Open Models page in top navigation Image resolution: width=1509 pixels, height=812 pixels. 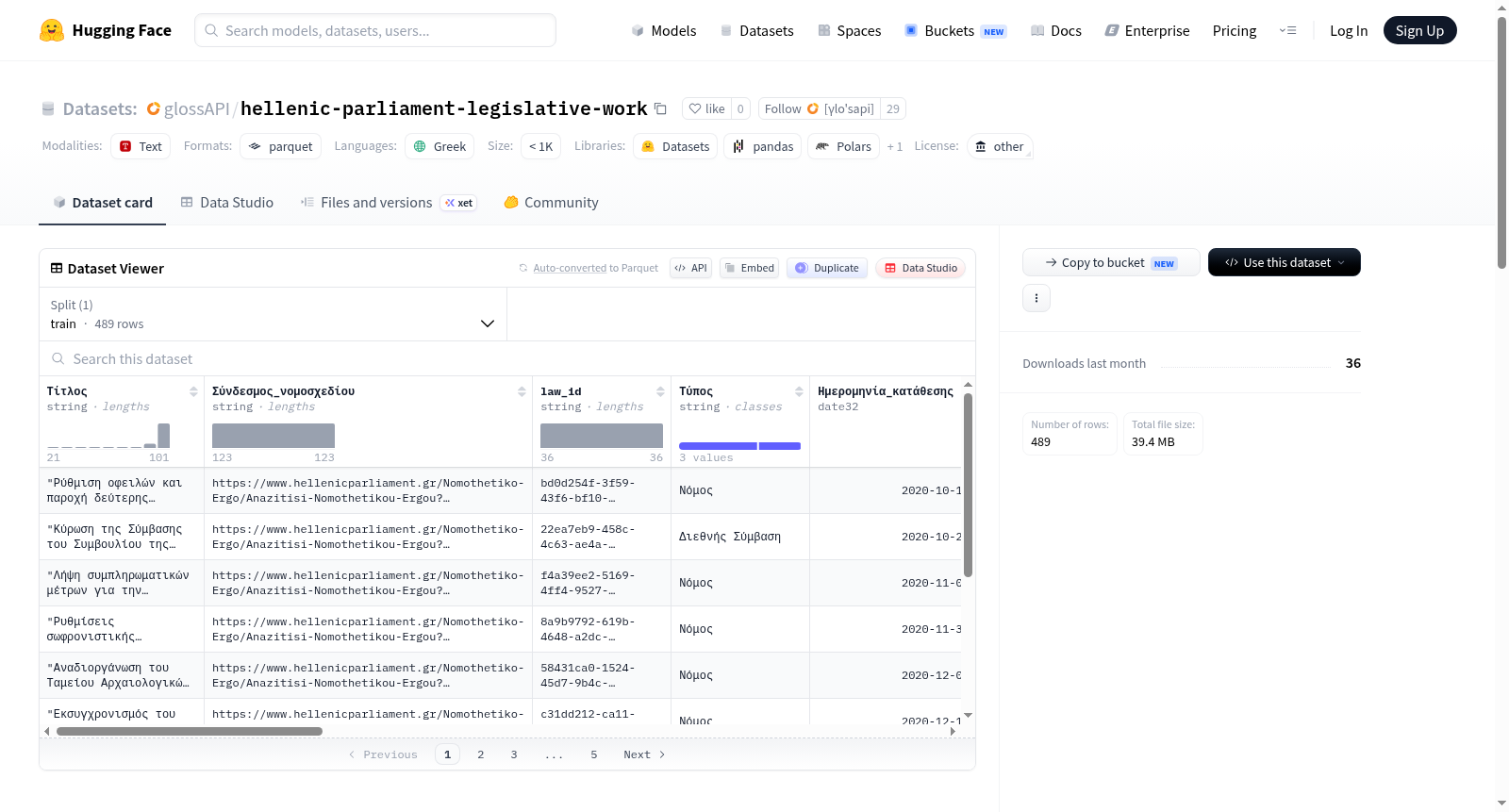664,30
